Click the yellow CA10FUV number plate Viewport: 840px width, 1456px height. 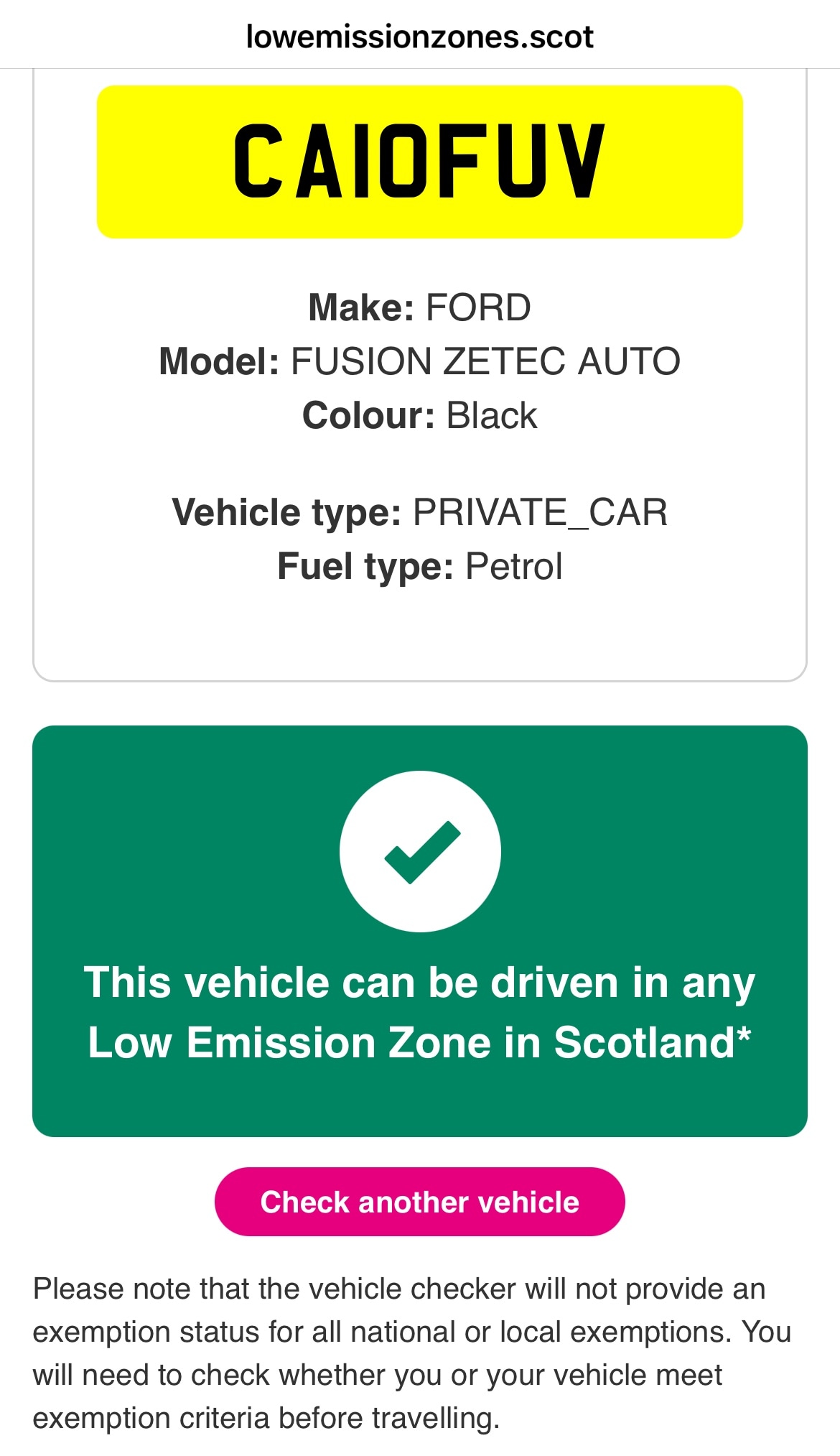[420, 162]
